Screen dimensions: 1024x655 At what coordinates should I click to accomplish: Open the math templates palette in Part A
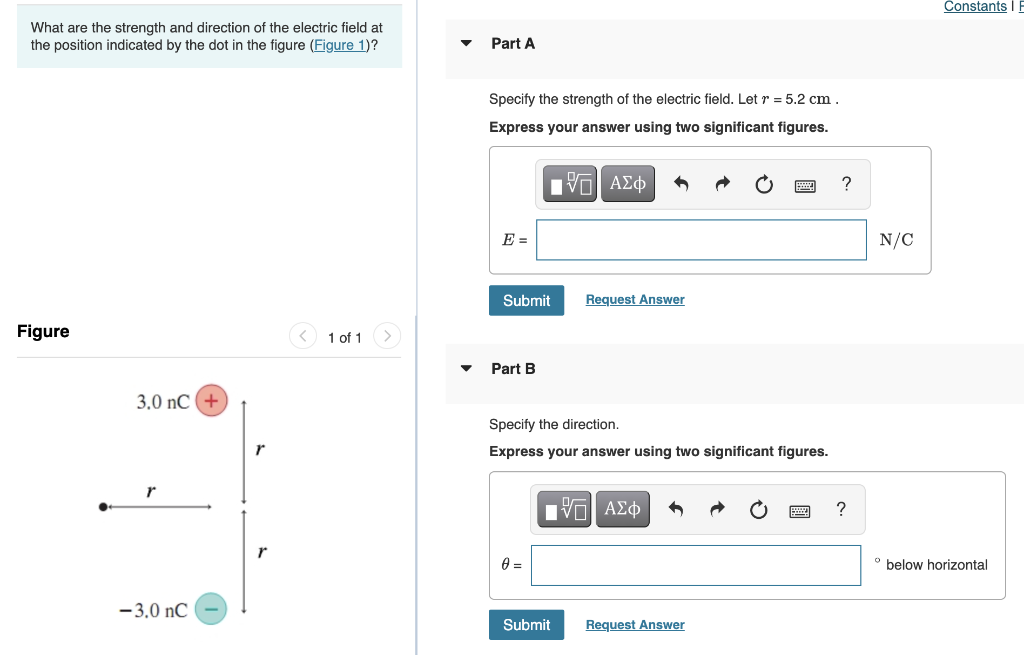569,183
